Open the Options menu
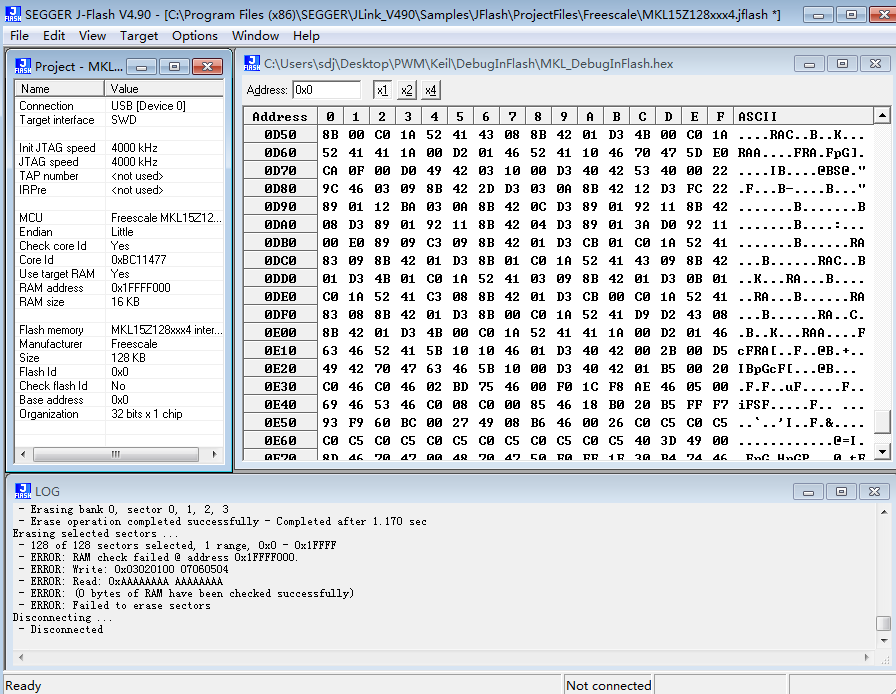This screenshot has height=694, width=896. [x=194, y=35]
